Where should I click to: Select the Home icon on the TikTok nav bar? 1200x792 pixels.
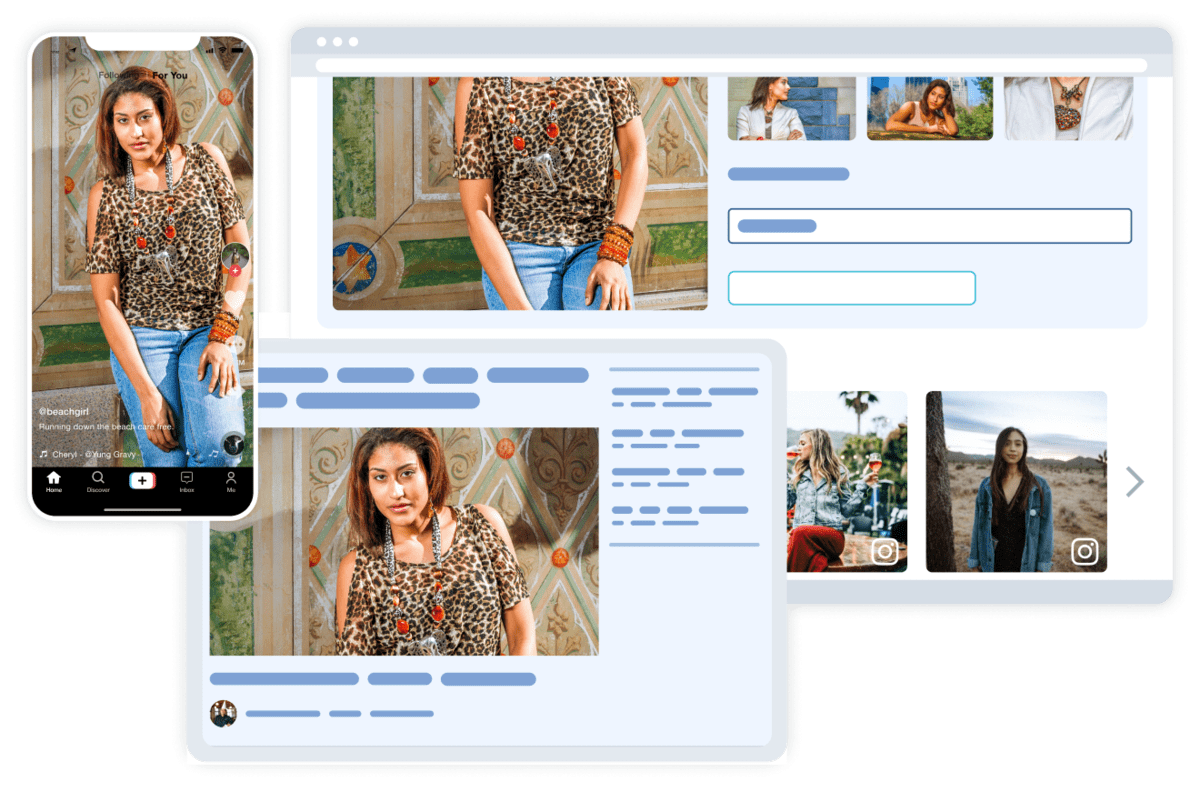point(54,479)
